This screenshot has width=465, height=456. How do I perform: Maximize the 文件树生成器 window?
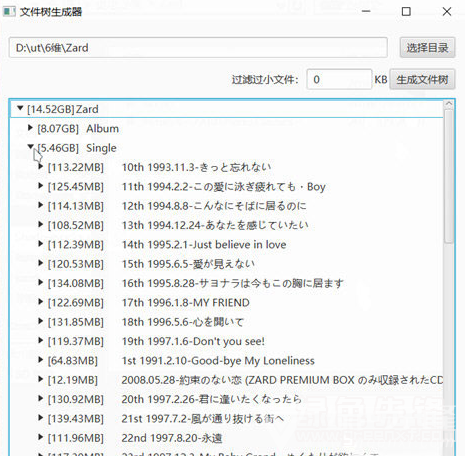tap(406, 12)
